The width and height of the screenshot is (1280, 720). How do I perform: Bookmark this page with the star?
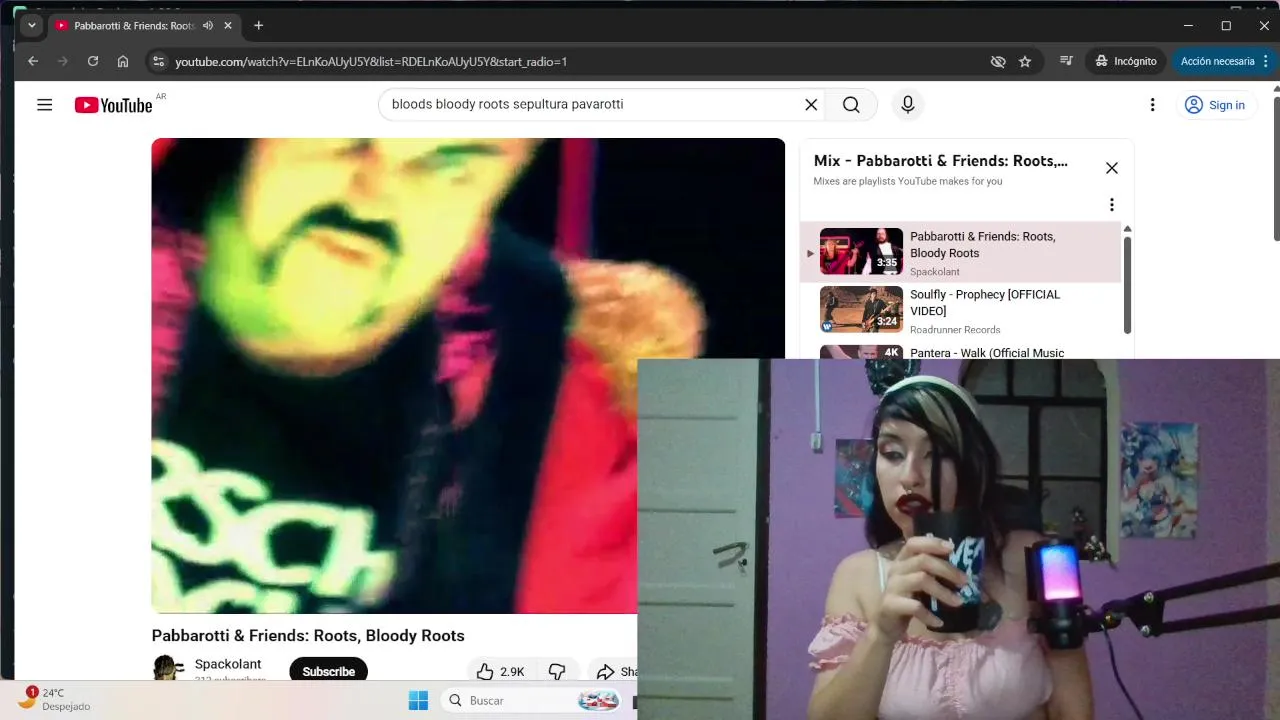point(1025,61)
